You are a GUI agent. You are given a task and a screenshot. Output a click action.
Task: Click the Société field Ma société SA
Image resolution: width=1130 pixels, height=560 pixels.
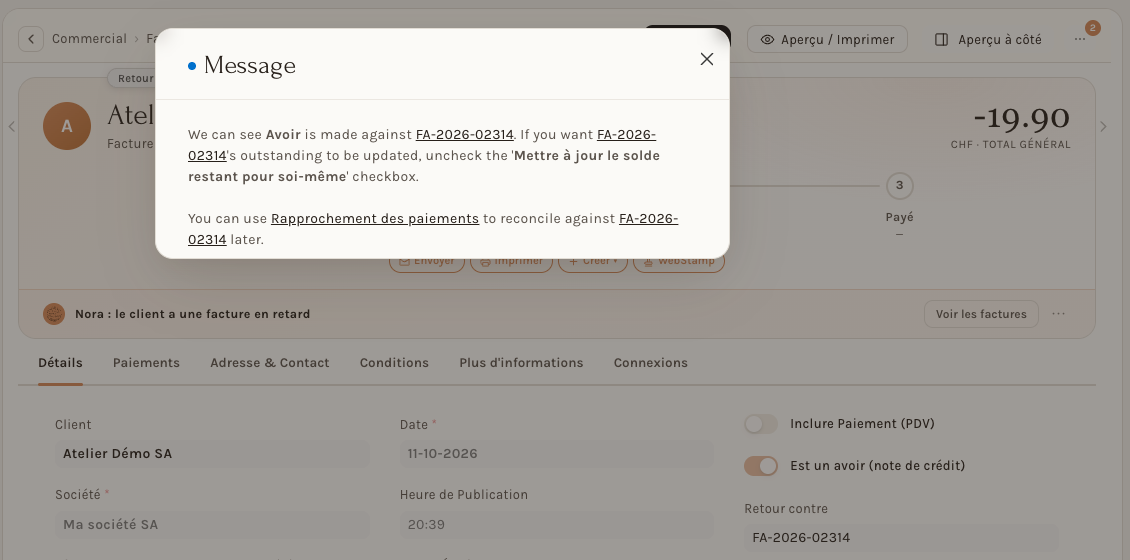tap(213, 525)
